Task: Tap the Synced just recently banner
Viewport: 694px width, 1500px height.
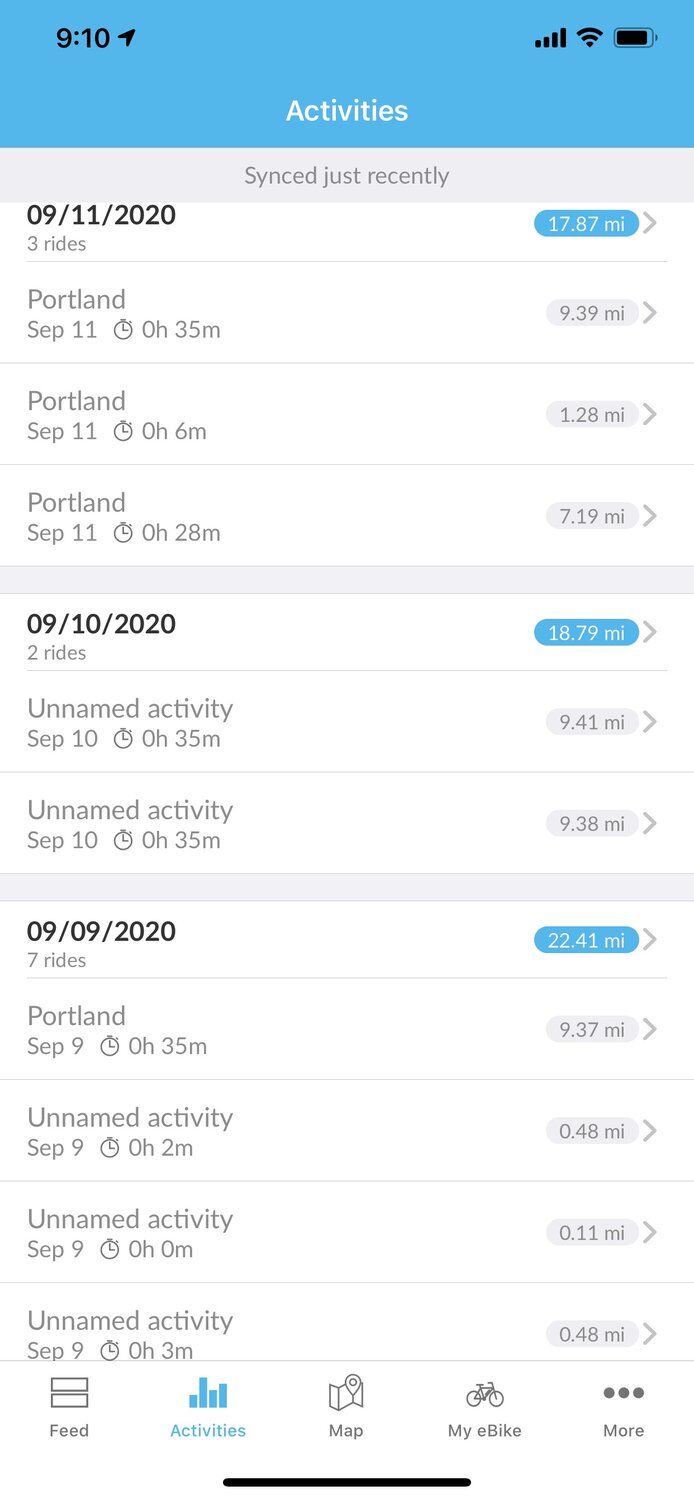Action: pos(347,176)
